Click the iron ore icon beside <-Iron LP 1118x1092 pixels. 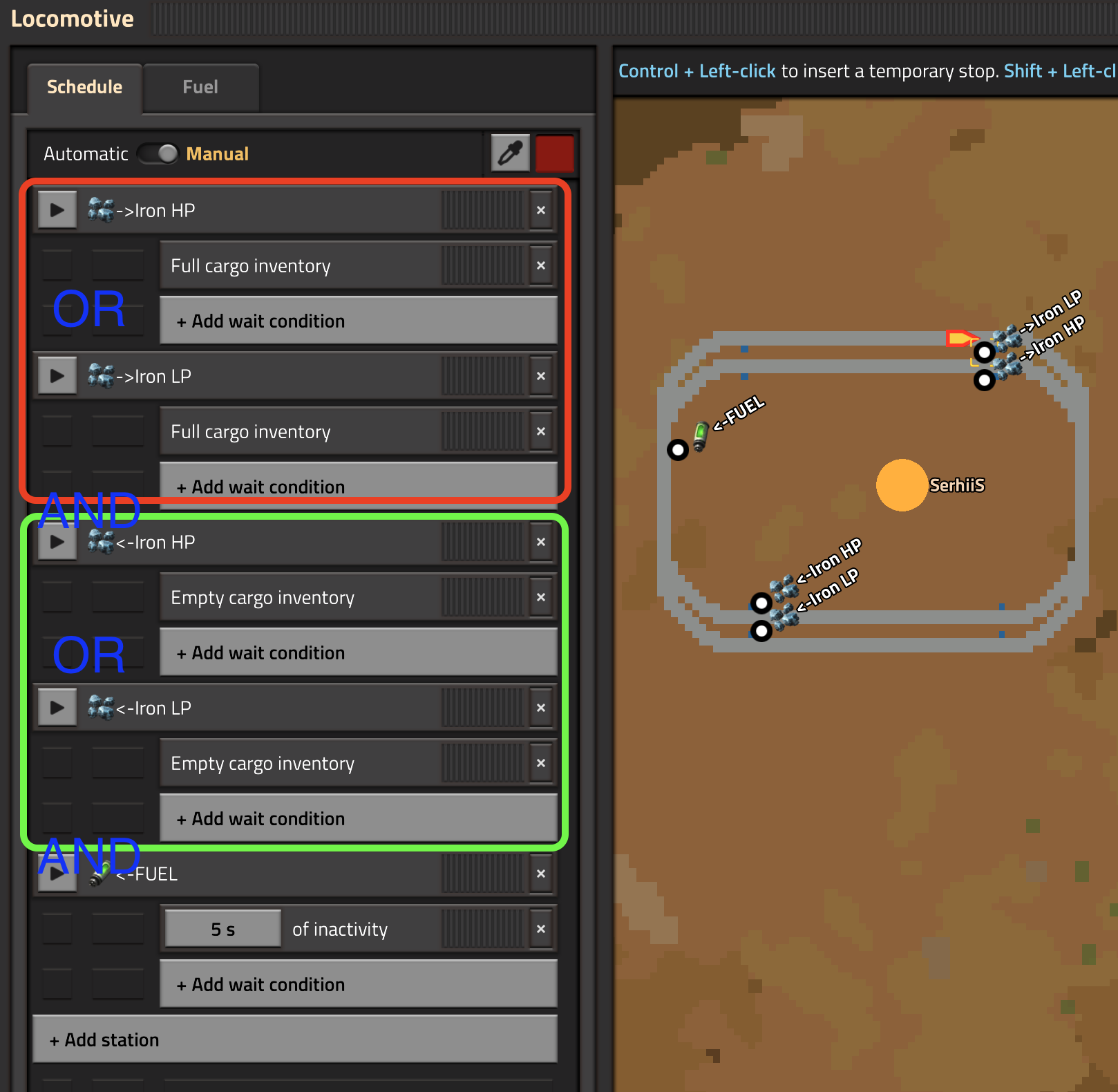tap(101, 707)
